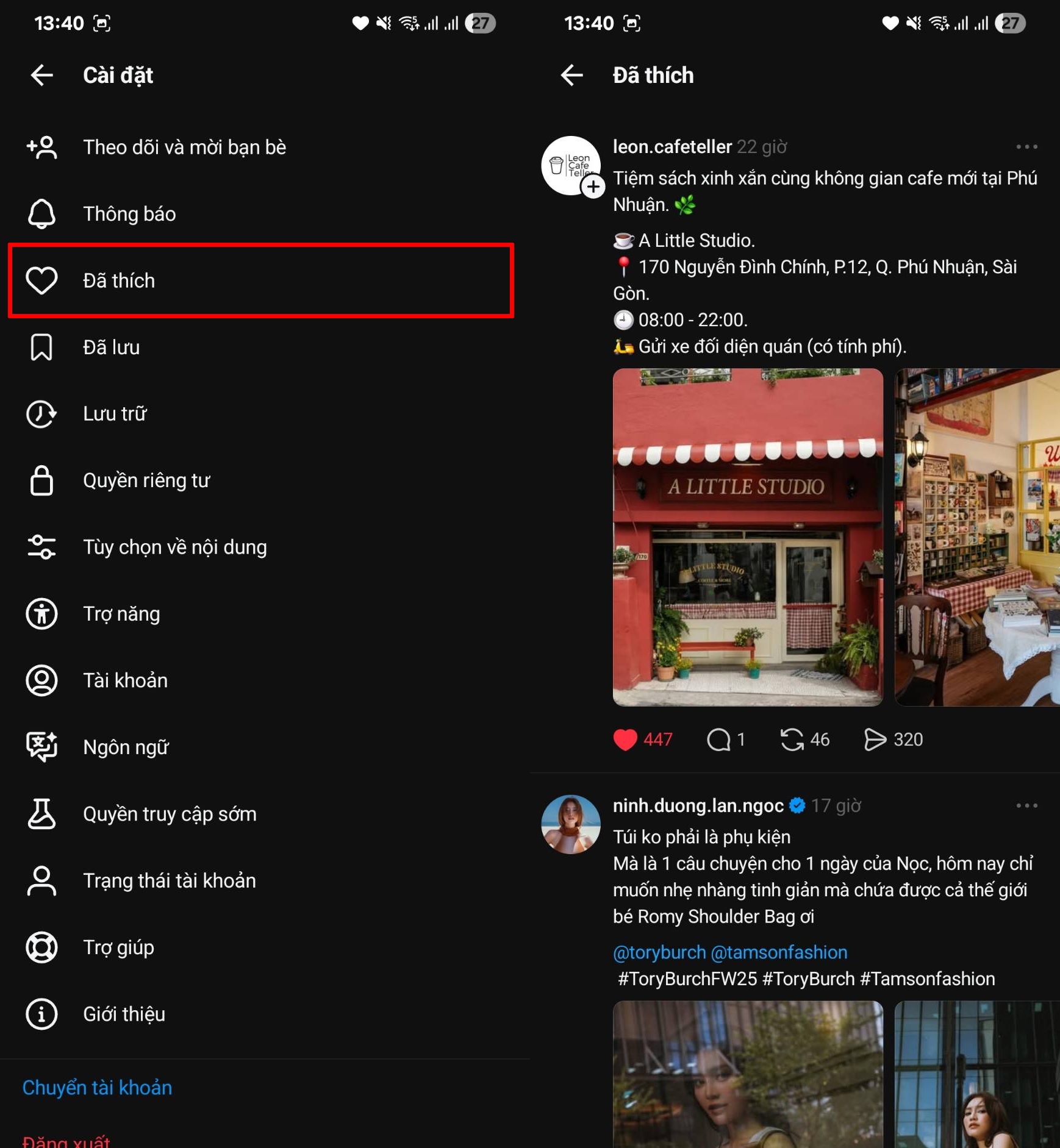Tap the bookmark icon for Đã lưu
Viewport: 1060px width, 1148px height.
[x=41, y=348]
